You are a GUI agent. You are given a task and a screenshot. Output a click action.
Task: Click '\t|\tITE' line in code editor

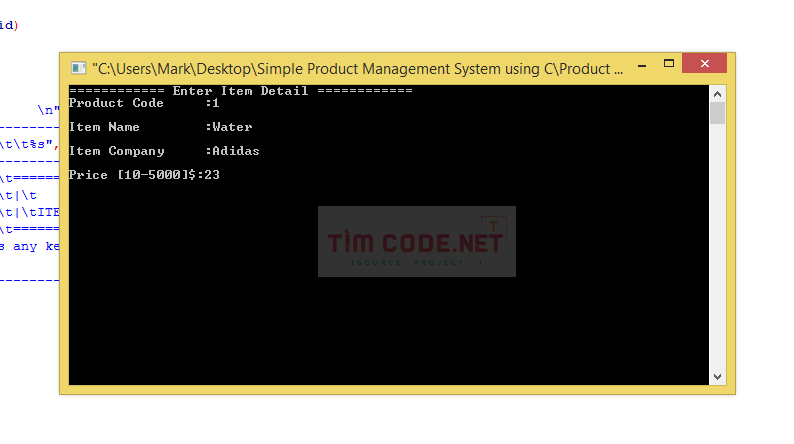[x=29, y=212]
